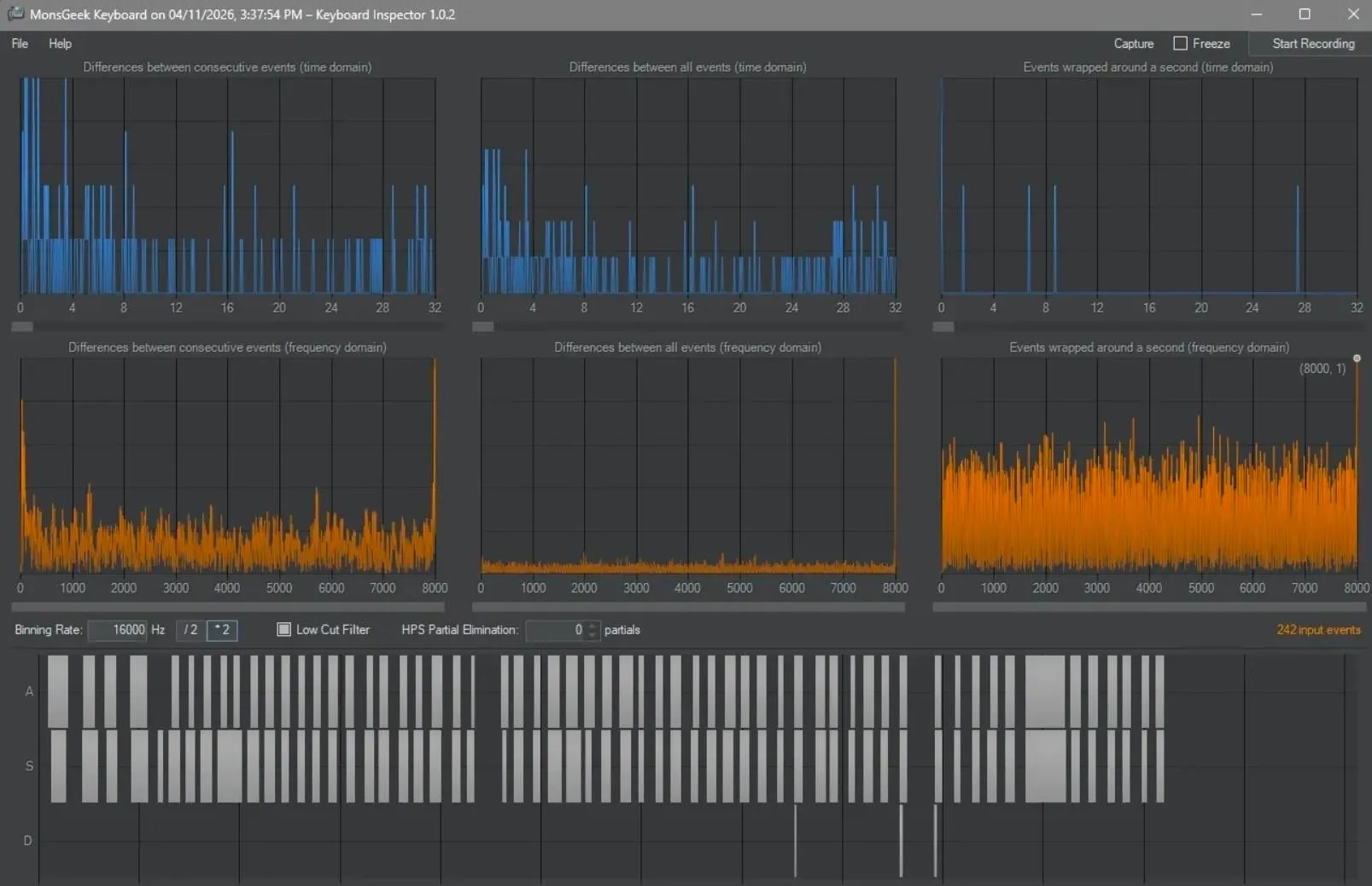
Task: Open the Help menu
Action: point(60,44)
